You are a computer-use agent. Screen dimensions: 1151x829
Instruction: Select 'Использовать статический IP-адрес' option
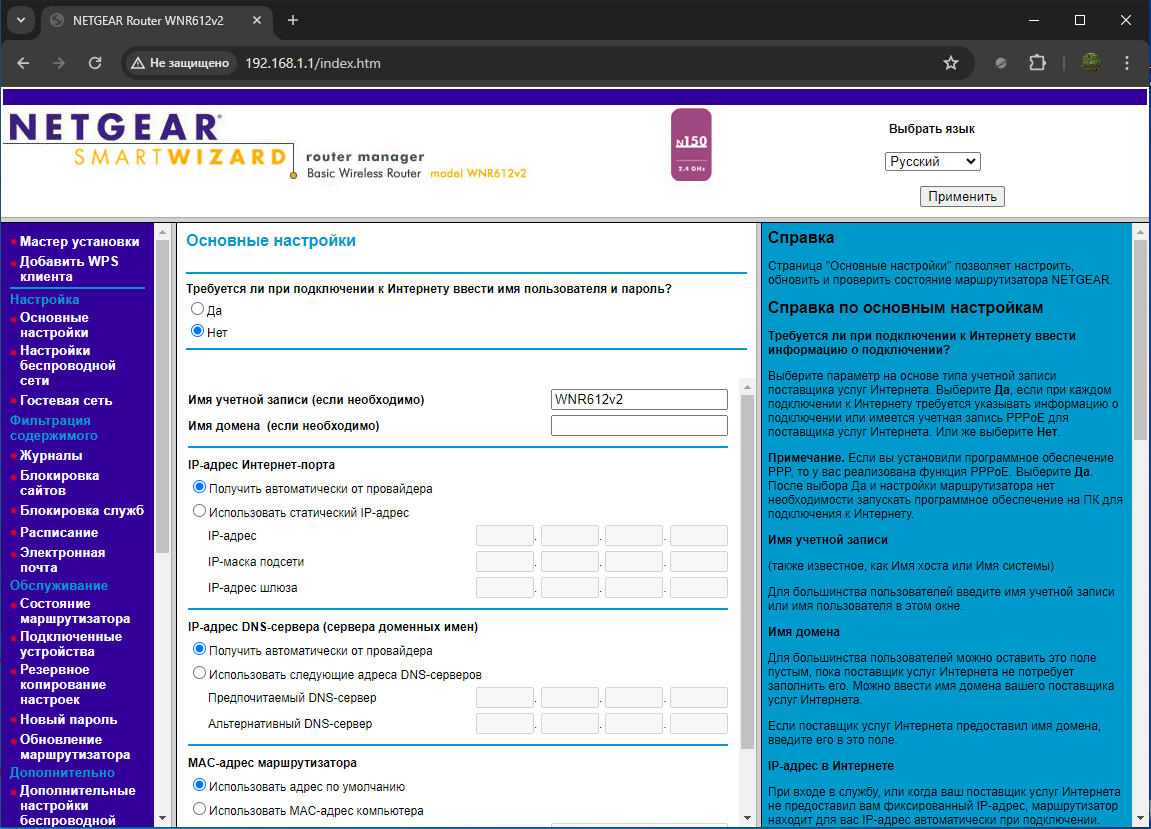pyautogui.click(x=199, y=511)
